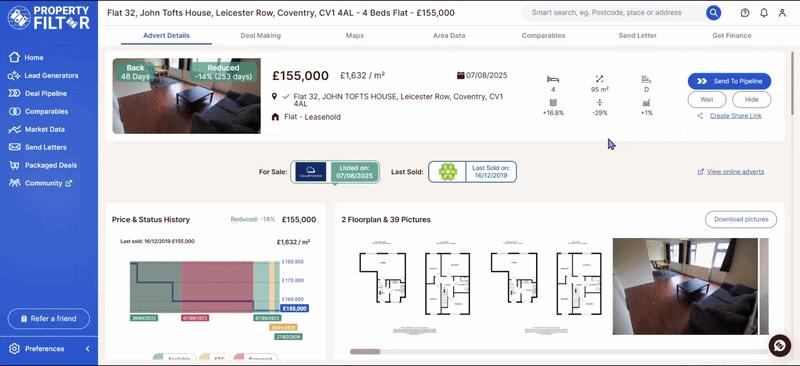Click the share icon beside Create Share Link

click(x=701, y=116)
